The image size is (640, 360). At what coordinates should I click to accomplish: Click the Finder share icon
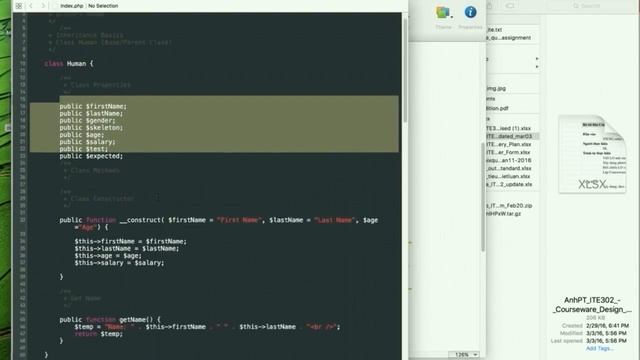click(x=489, y=6)
